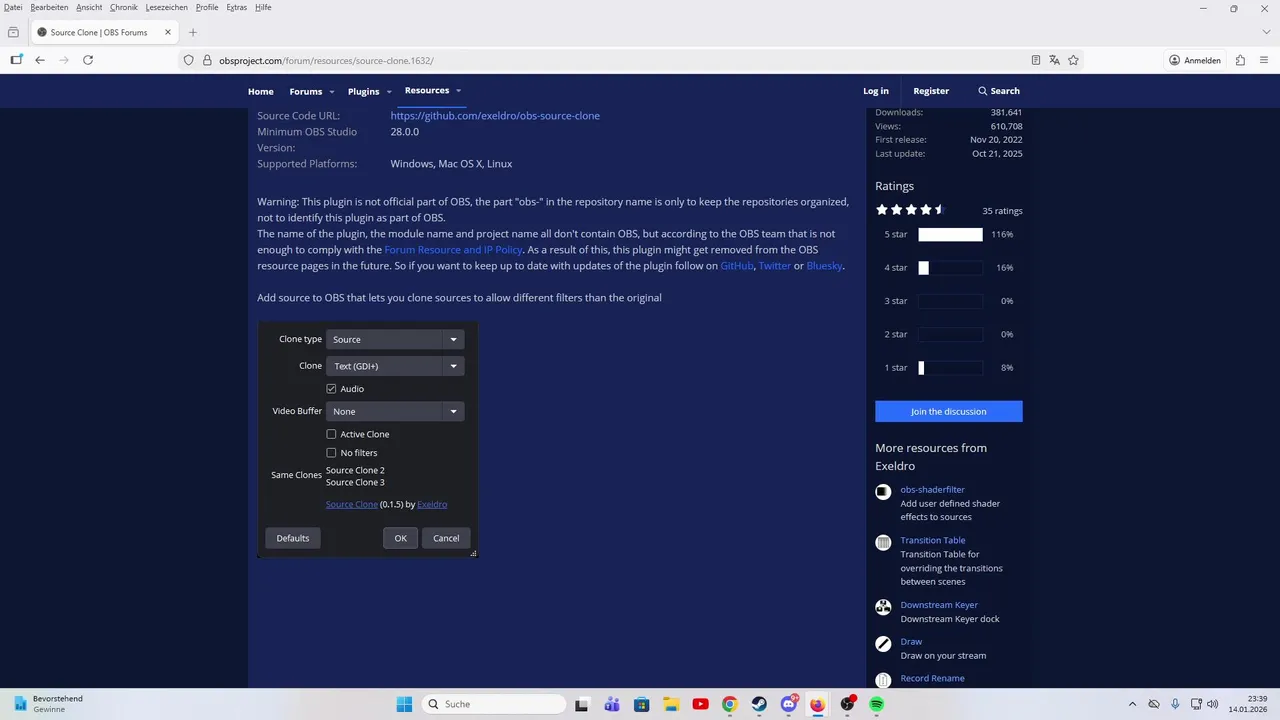Open the Clone type dropdown showing Source
Image resolution: width=1280 pixels, height=720 pixels.
click(x=395, y=339)
